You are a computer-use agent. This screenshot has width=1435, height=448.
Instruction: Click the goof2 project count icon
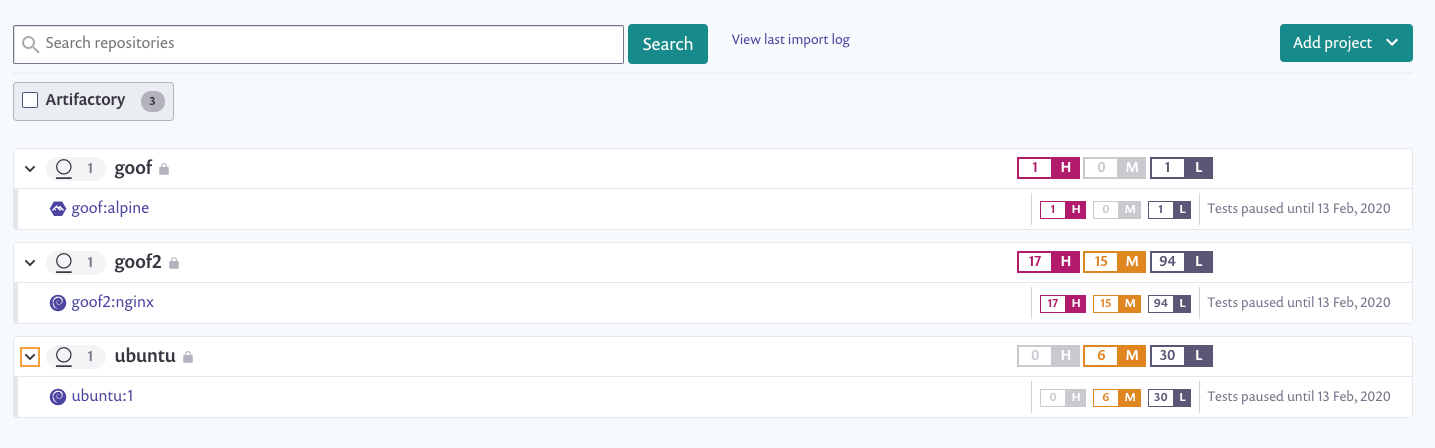(64, 262)
